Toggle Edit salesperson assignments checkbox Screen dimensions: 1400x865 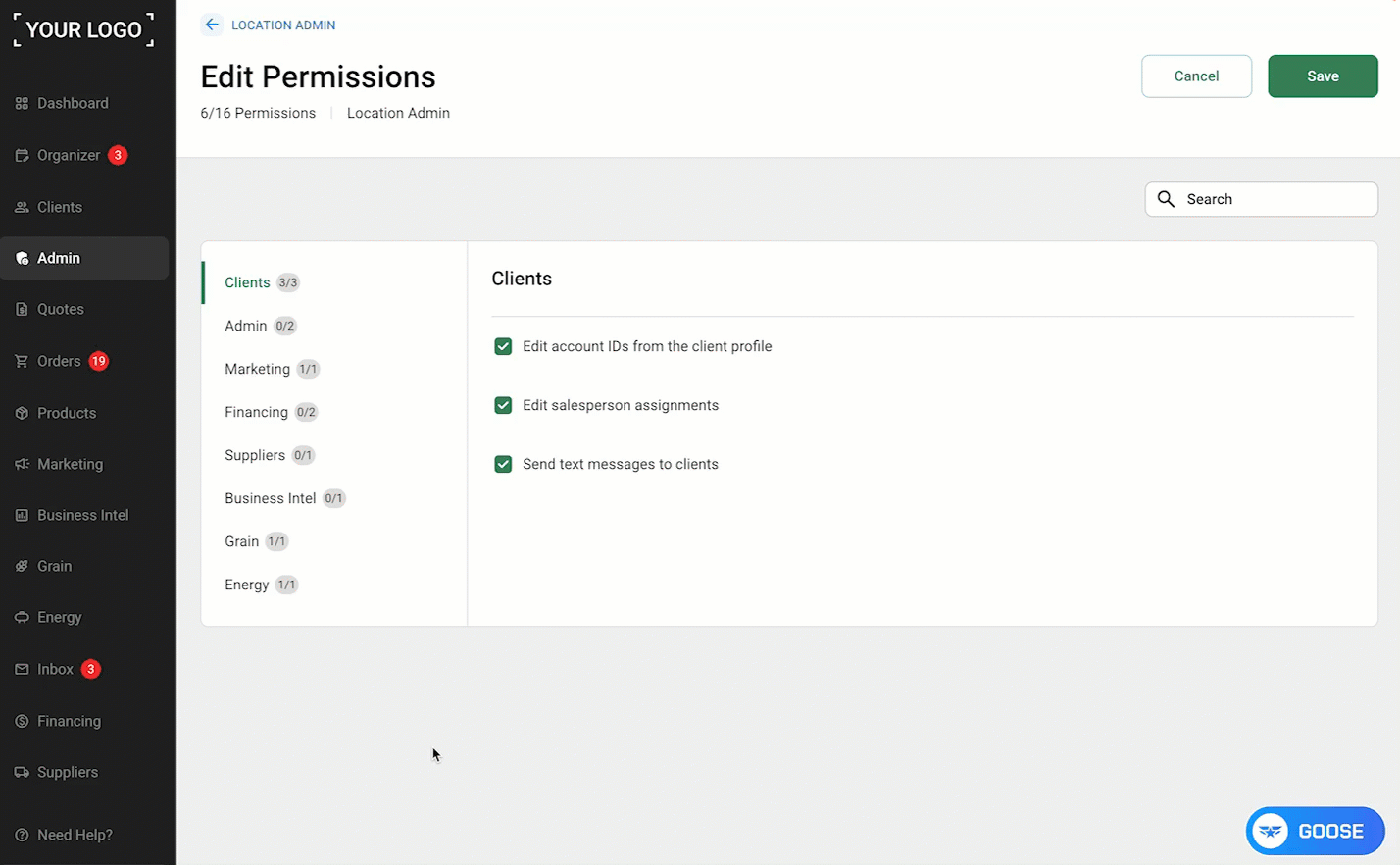[503, 405]
